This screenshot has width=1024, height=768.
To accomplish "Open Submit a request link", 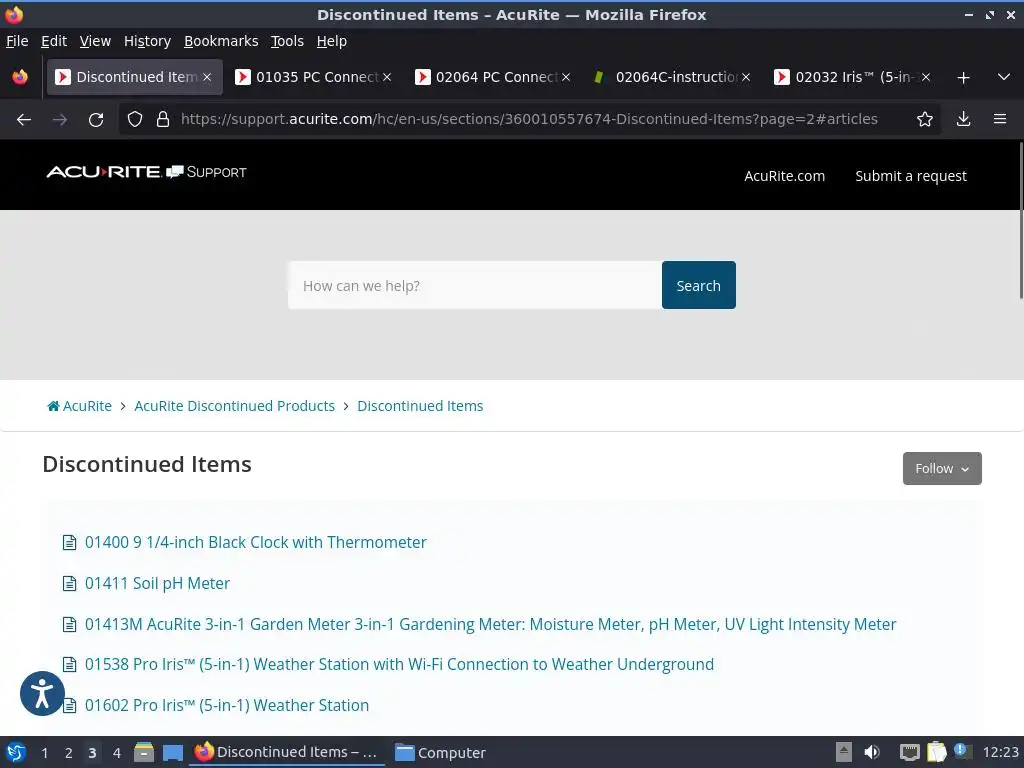I will point(910,176).
